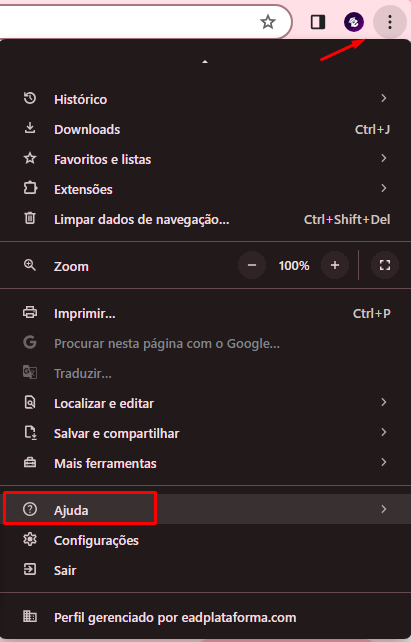
Task: Toggle fullscreen mode button in Zoom row
Action: click(x=384, y=265)
